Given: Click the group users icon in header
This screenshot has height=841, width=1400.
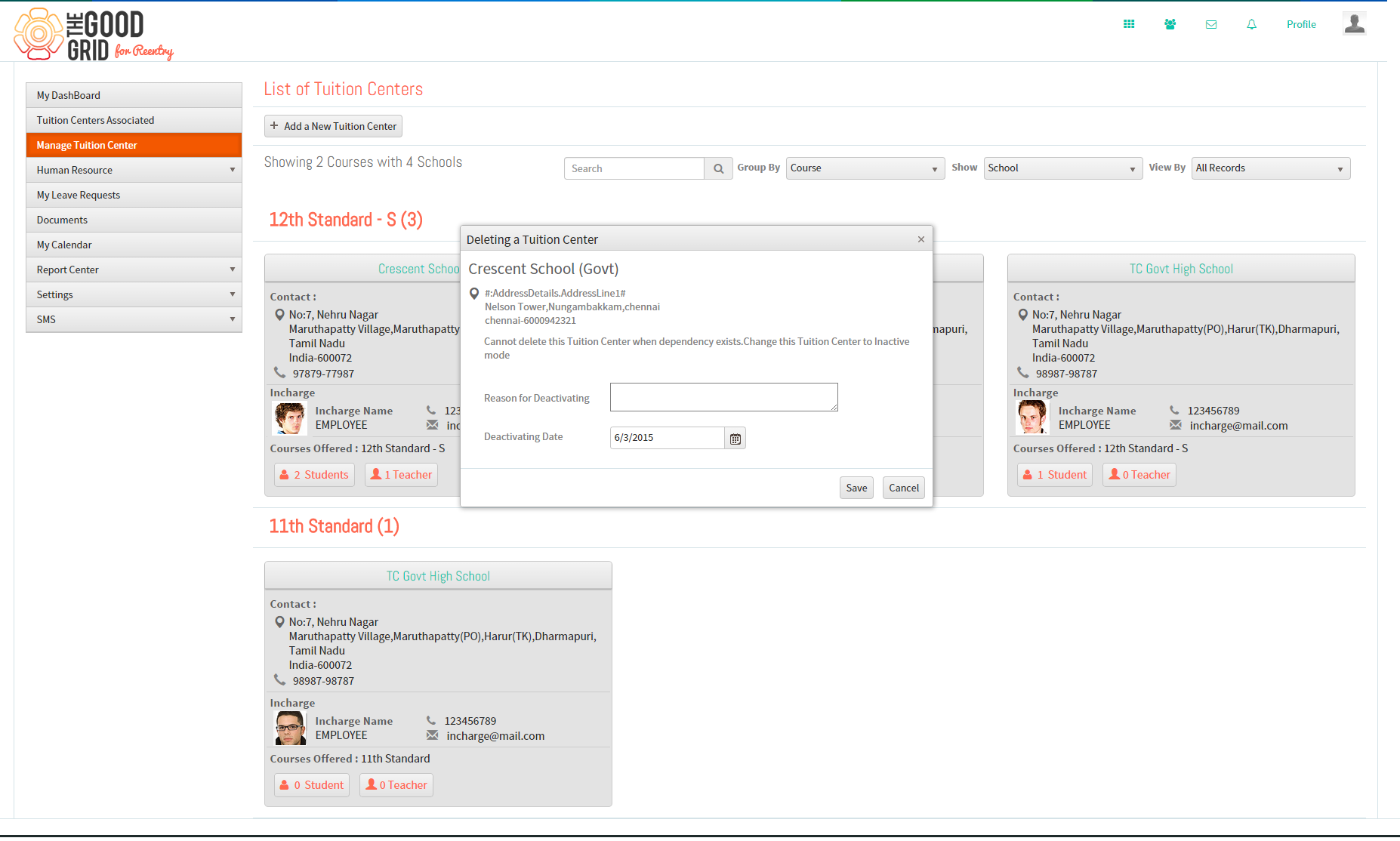Looking at the screenshot, I should point(1170,24).
